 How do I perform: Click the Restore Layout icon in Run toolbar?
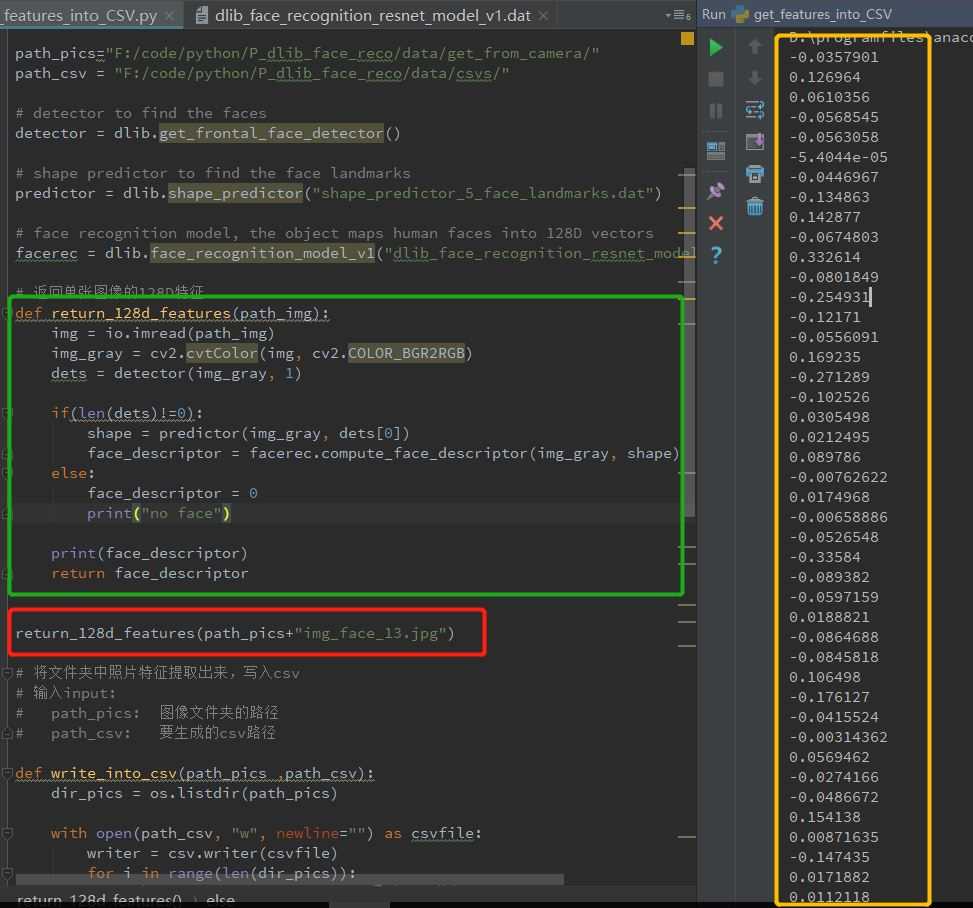coord(715,150)
